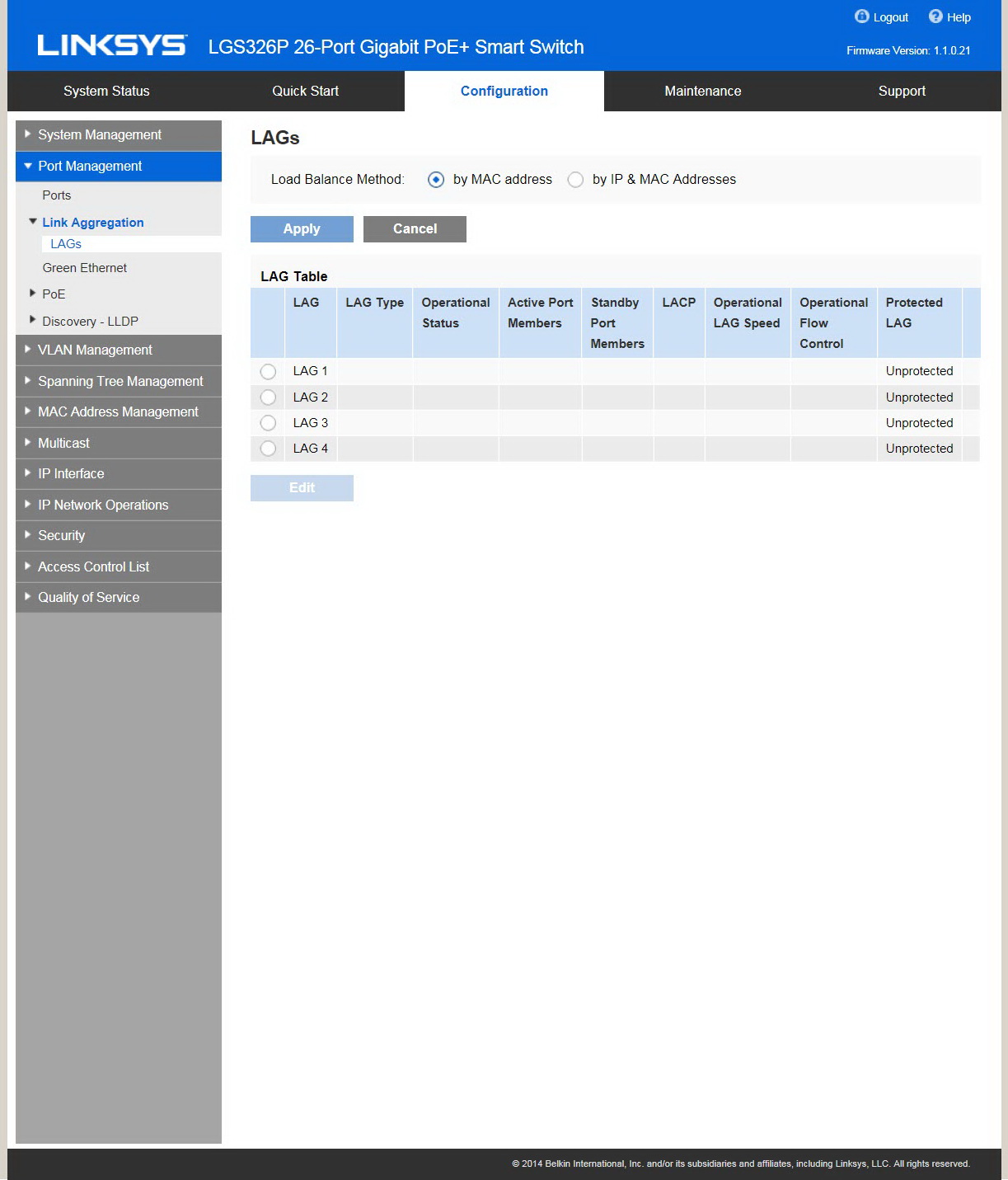
Task: Expand the MAC Address Management section
Action: point(119,412)
